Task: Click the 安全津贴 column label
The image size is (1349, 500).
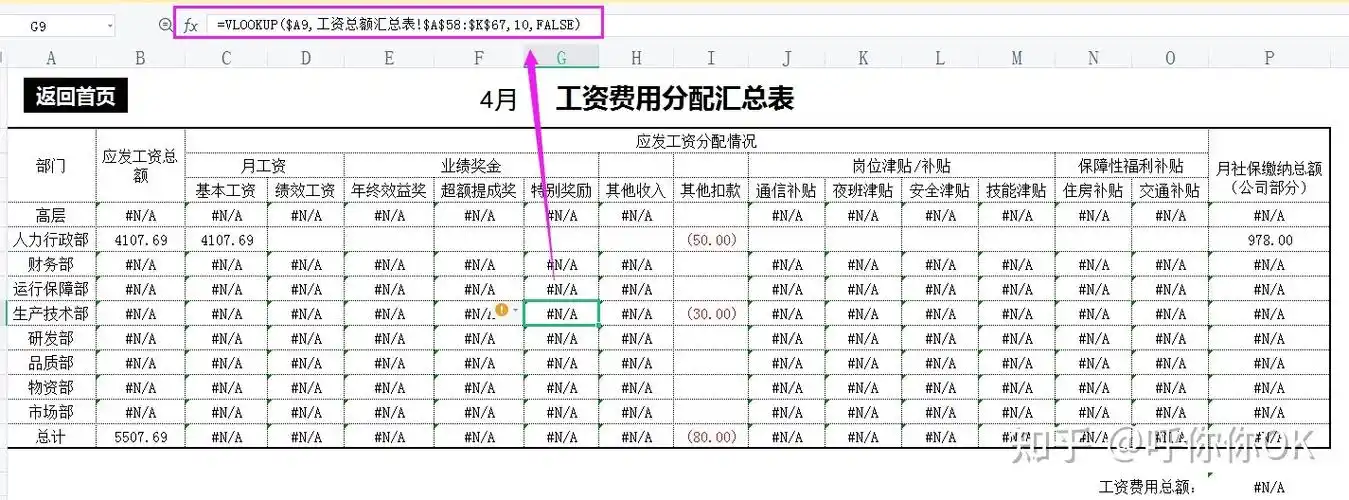Action: (940, 190)
